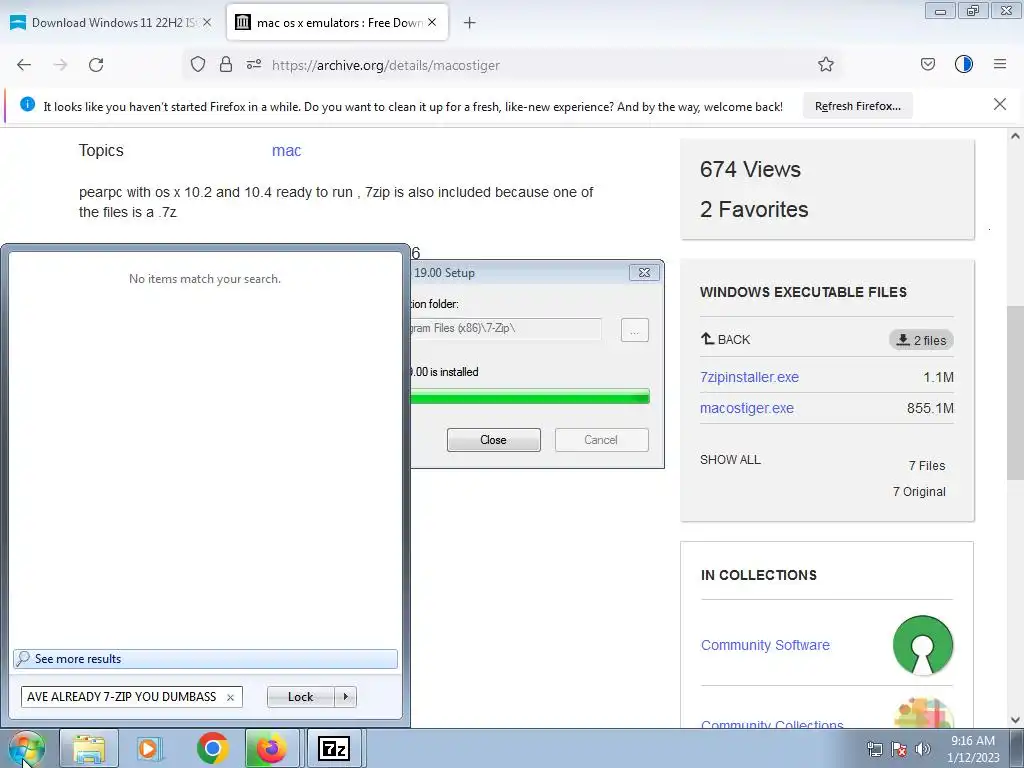Open Firefox hamburger application menu
The width and height of the screenshot is (1024, 768).
1000,64
